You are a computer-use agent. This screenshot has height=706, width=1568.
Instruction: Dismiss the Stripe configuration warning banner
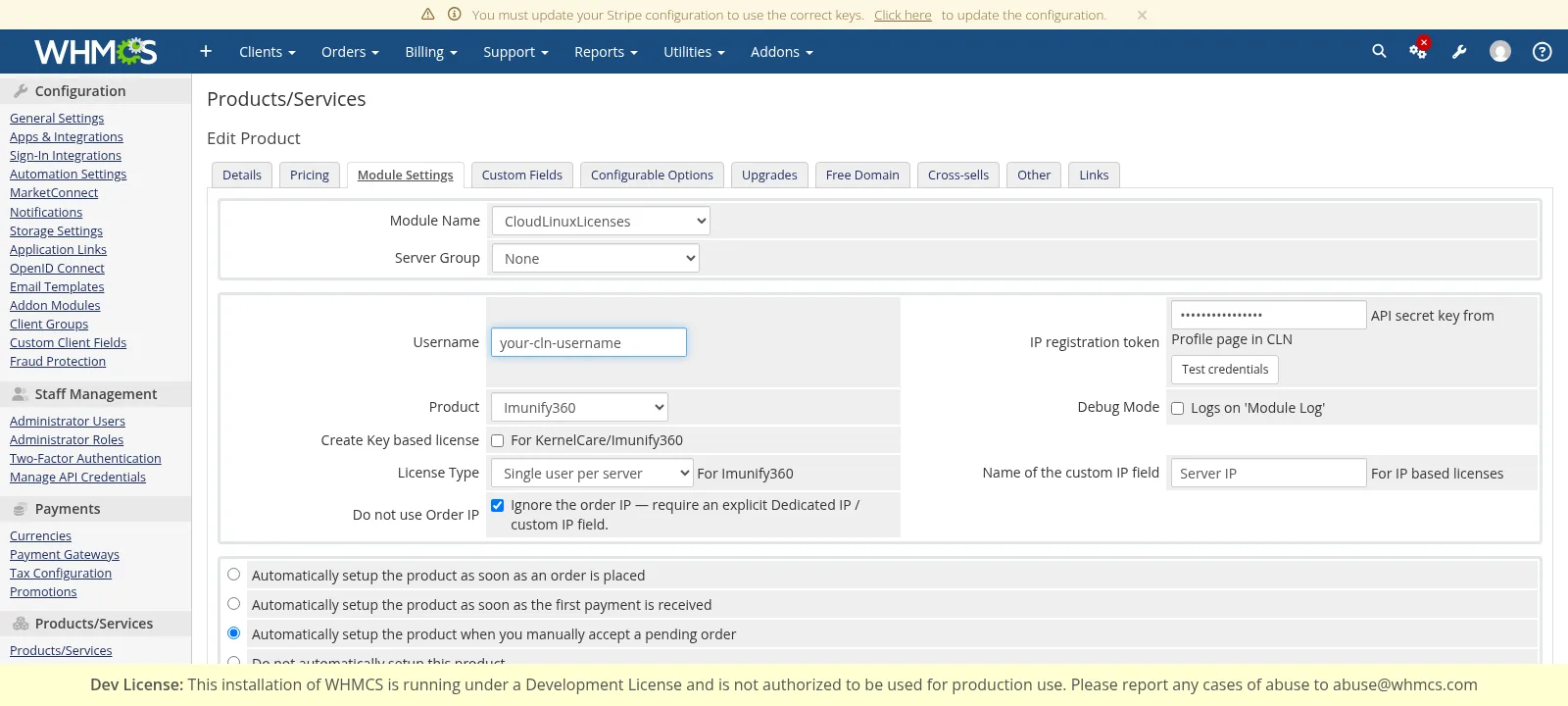click(1142, 15)
